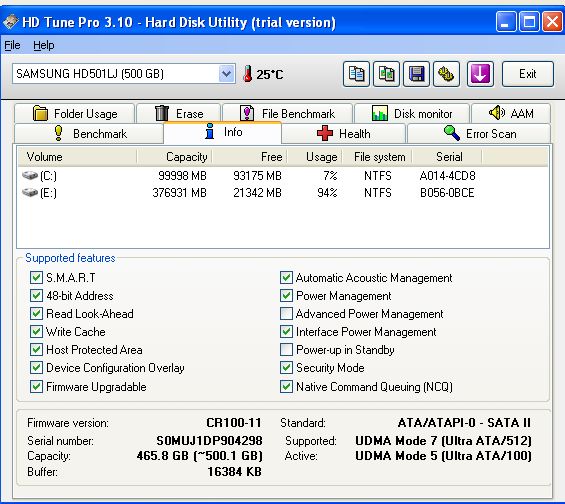
Task: Toggle the Native Command Queuing (NCQ) checkbox
Action: pyautogui.click(x=286, y=387)
